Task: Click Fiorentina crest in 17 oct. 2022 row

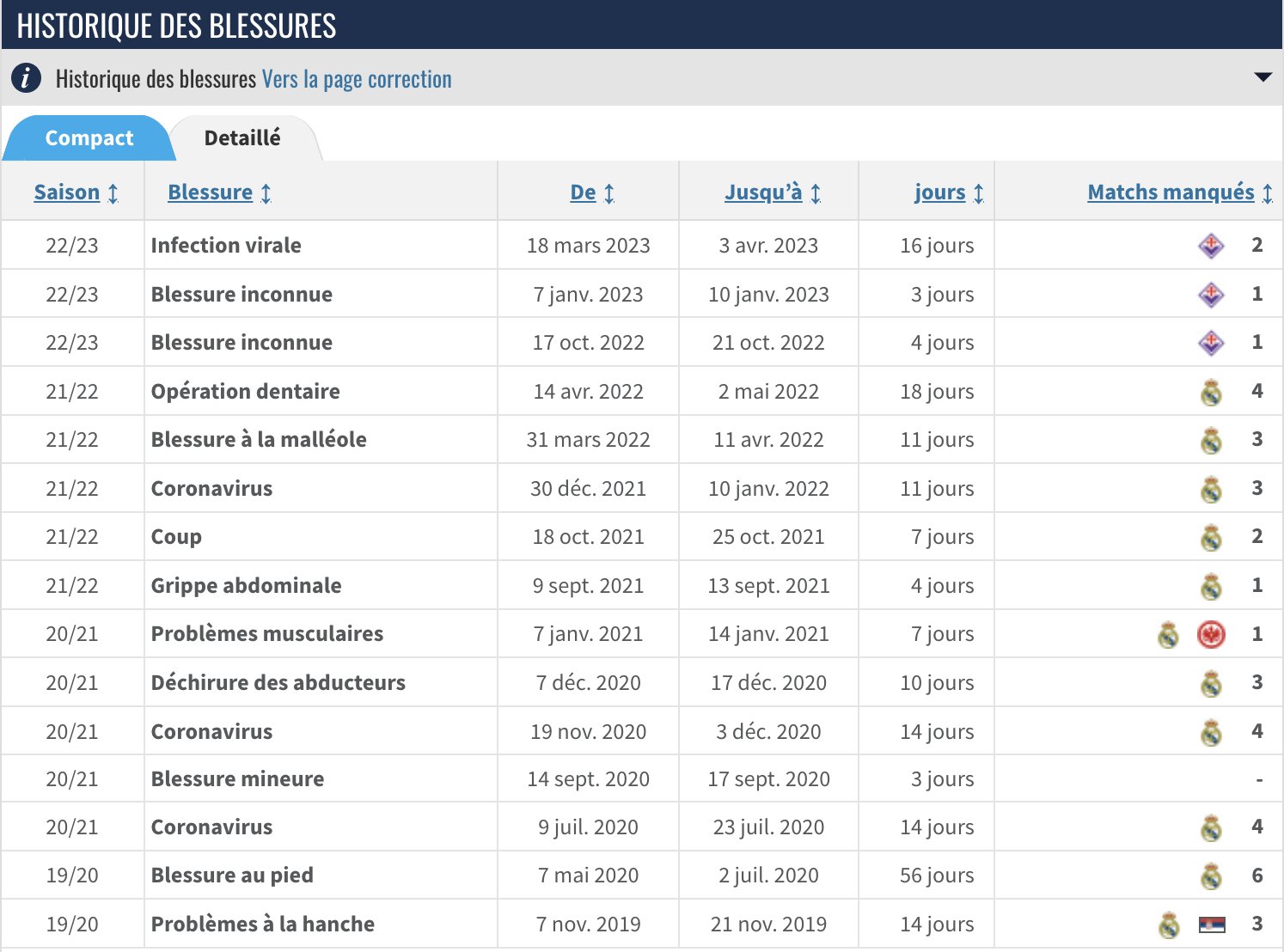Action: point(1211,343)
